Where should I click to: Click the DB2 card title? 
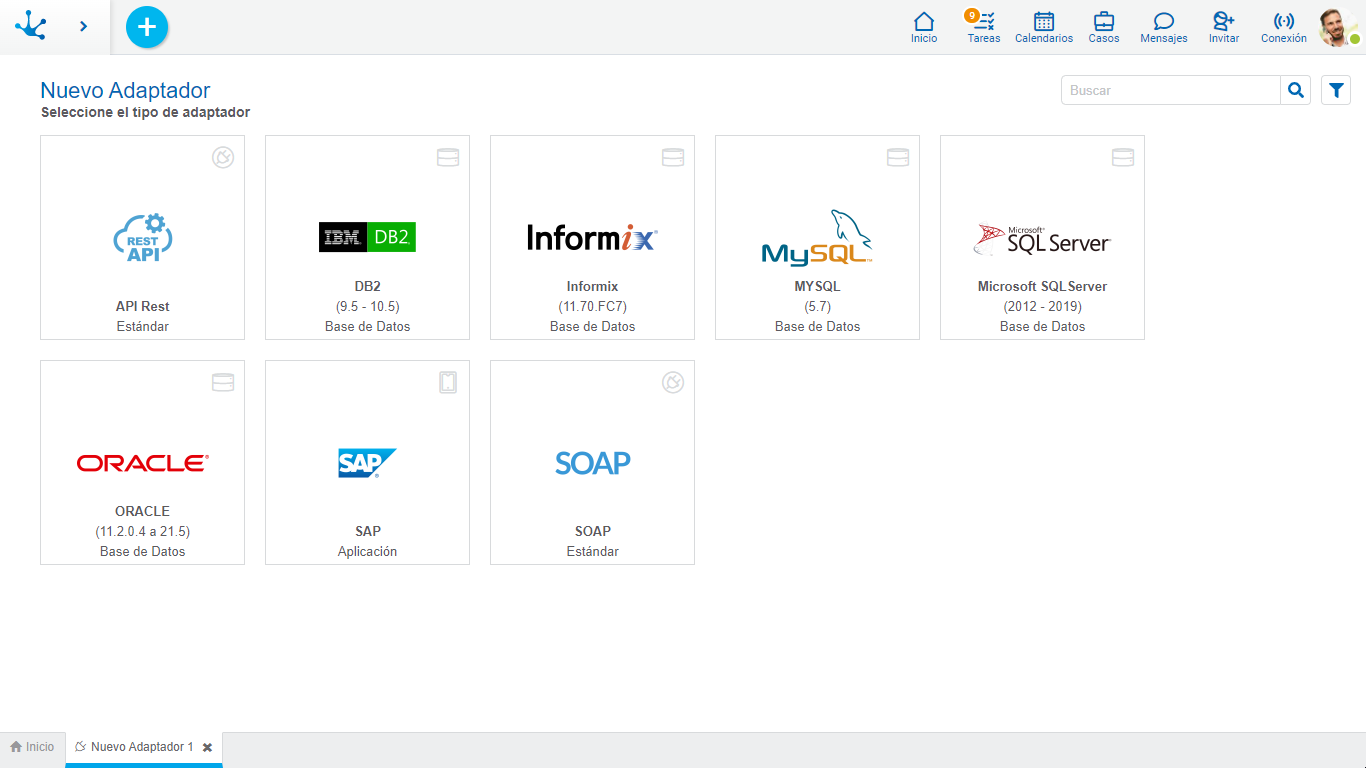[368, 286]
